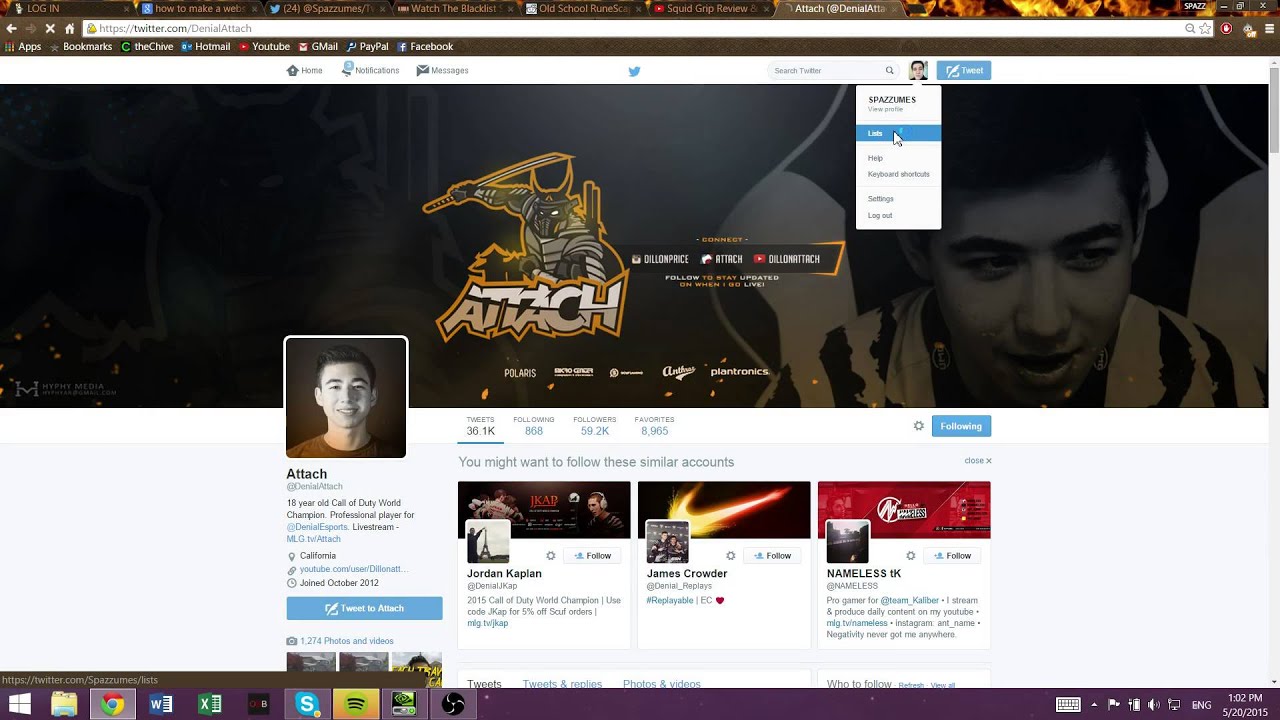Open Word from the taskbar

(x=161, y=705)
